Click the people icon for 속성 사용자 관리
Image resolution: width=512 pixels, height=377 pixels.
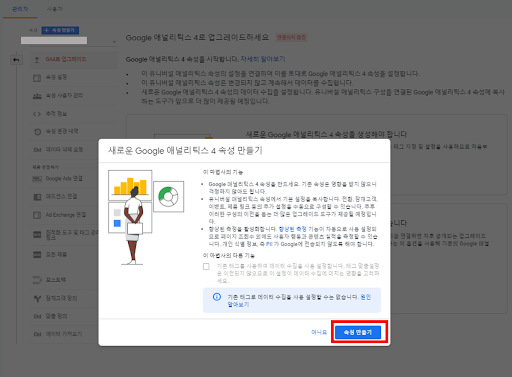coord(37,96)
